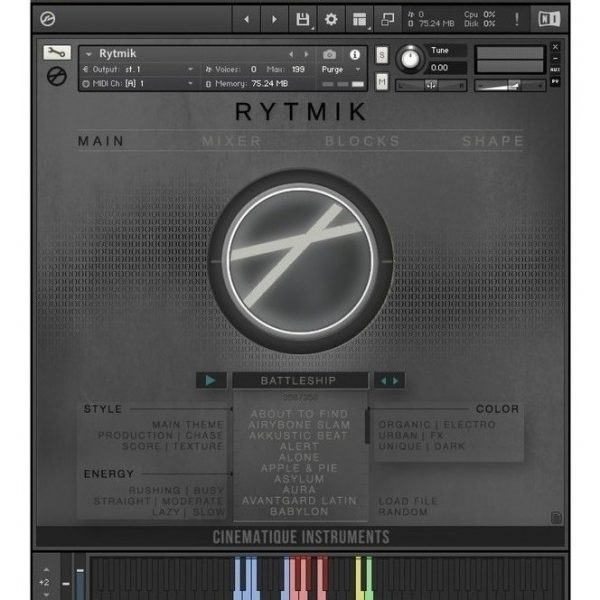Toggle URBAN color filter
600x600 pixels.
point(398,435)
